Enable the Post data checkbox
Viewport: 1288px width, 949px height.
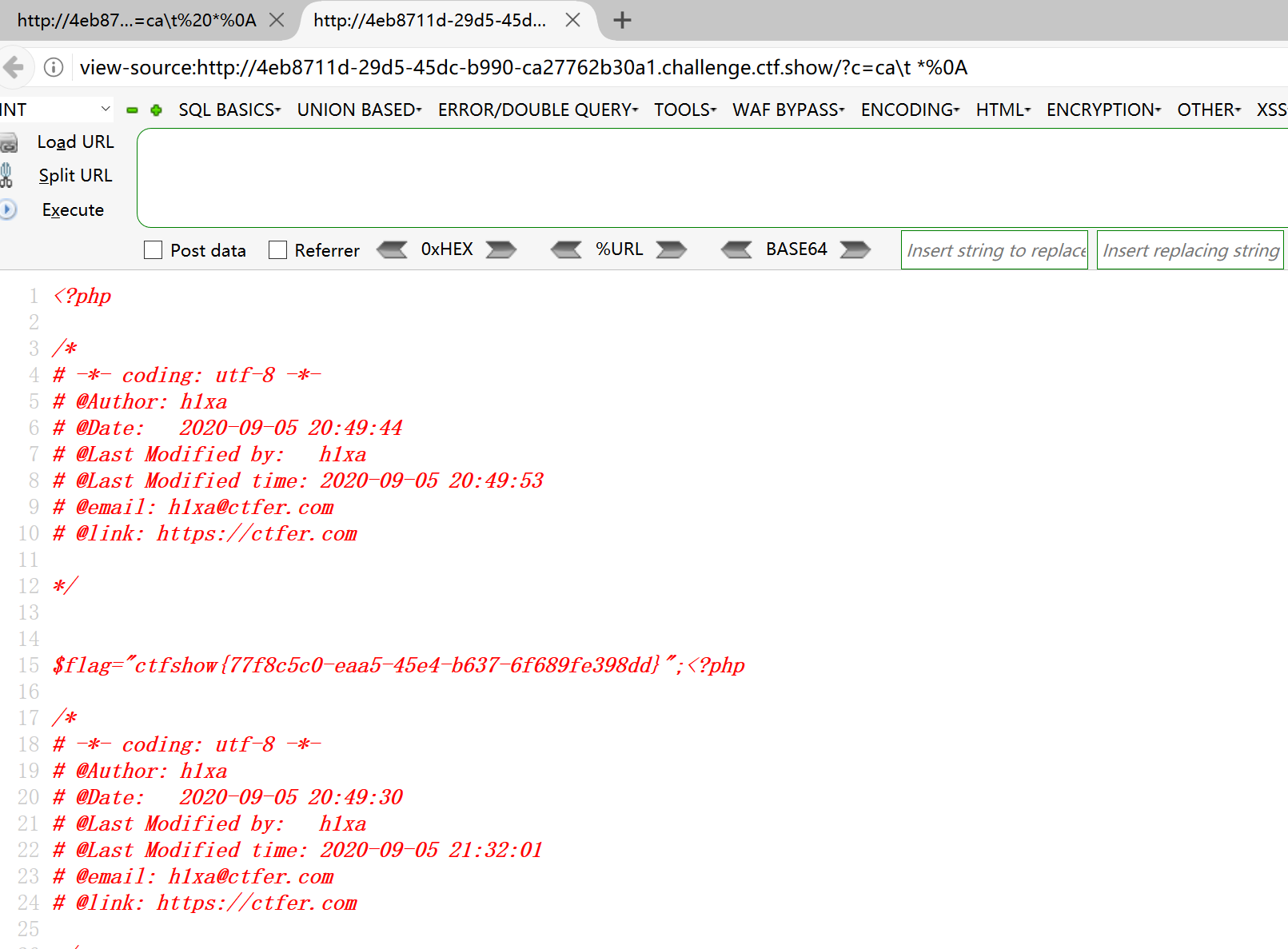(153, 250)
